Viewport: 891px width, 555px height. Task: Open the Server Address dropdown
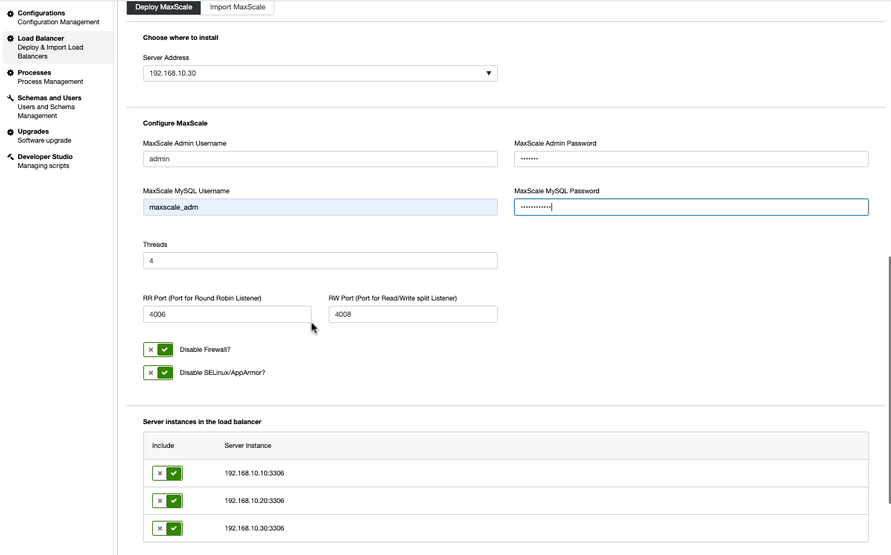coord(320,73)
